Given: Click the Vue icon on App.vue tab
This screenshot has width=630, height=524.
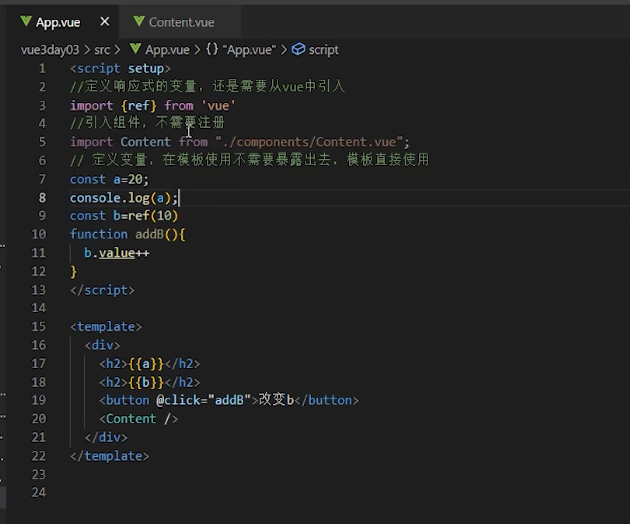Looking at the screenshot, I should [x=26, y=21].
